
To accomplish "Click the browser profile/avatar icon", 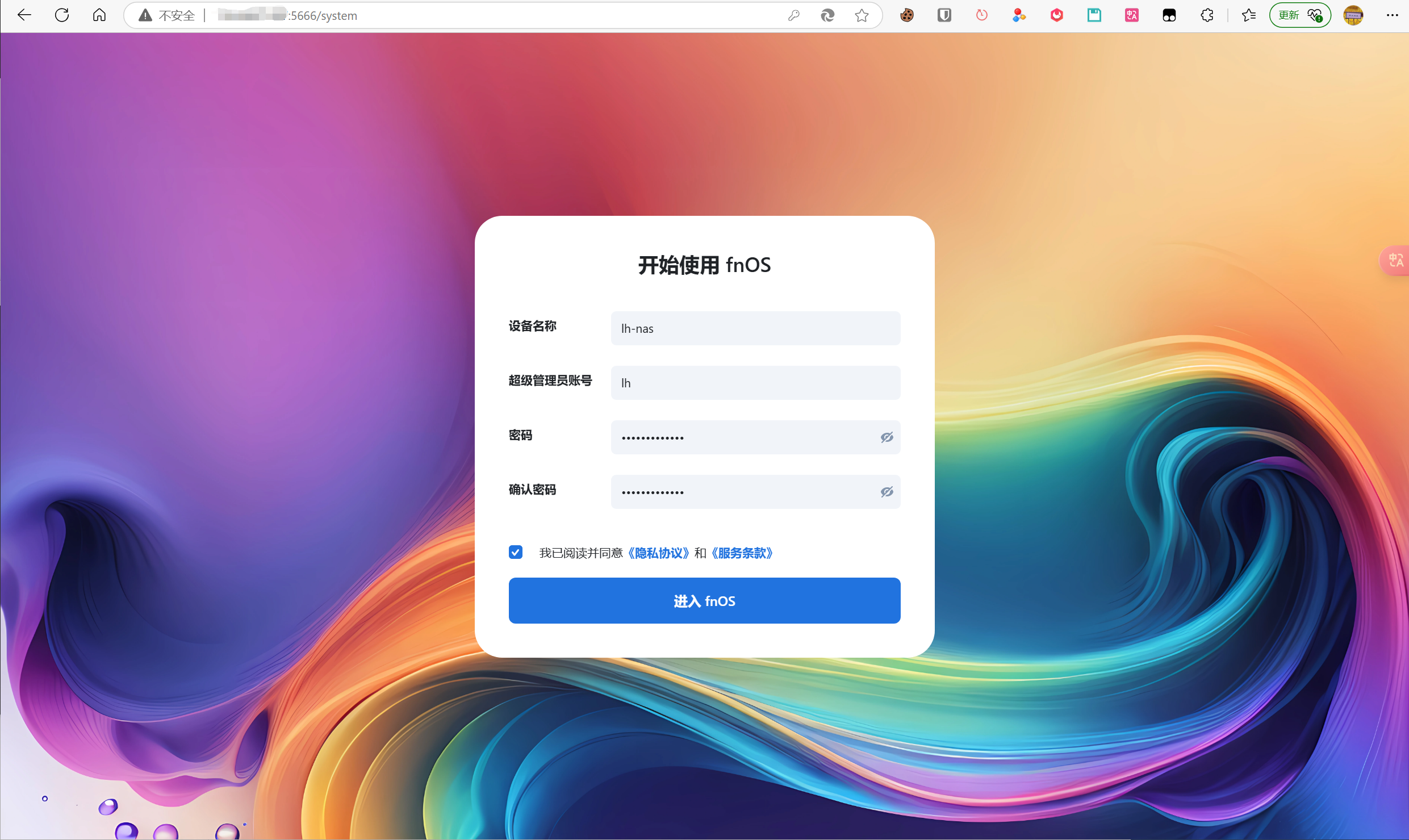I will pyautogui.click(x=1353, y=15).
